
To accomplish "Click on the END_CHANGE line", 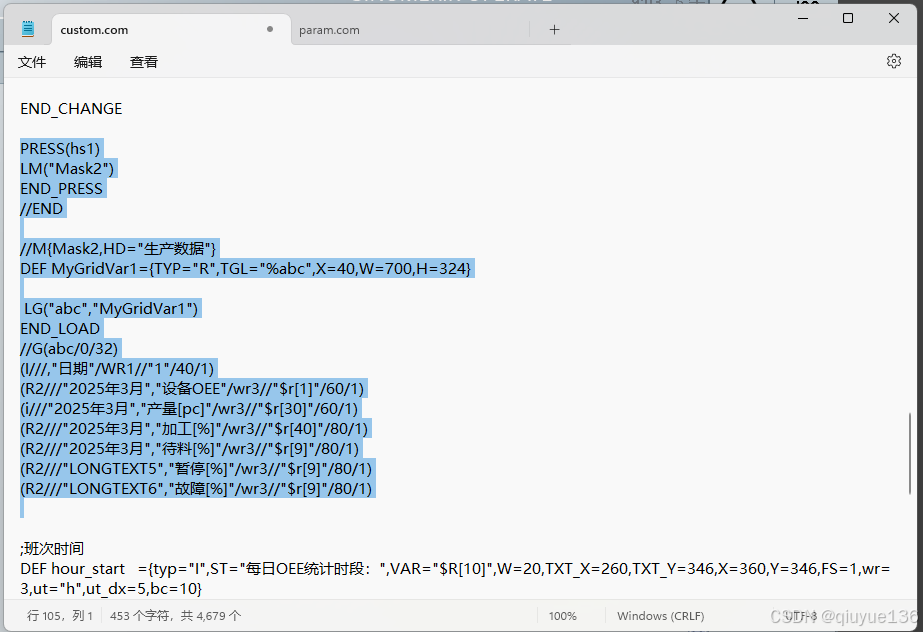I will click(71, 109).
